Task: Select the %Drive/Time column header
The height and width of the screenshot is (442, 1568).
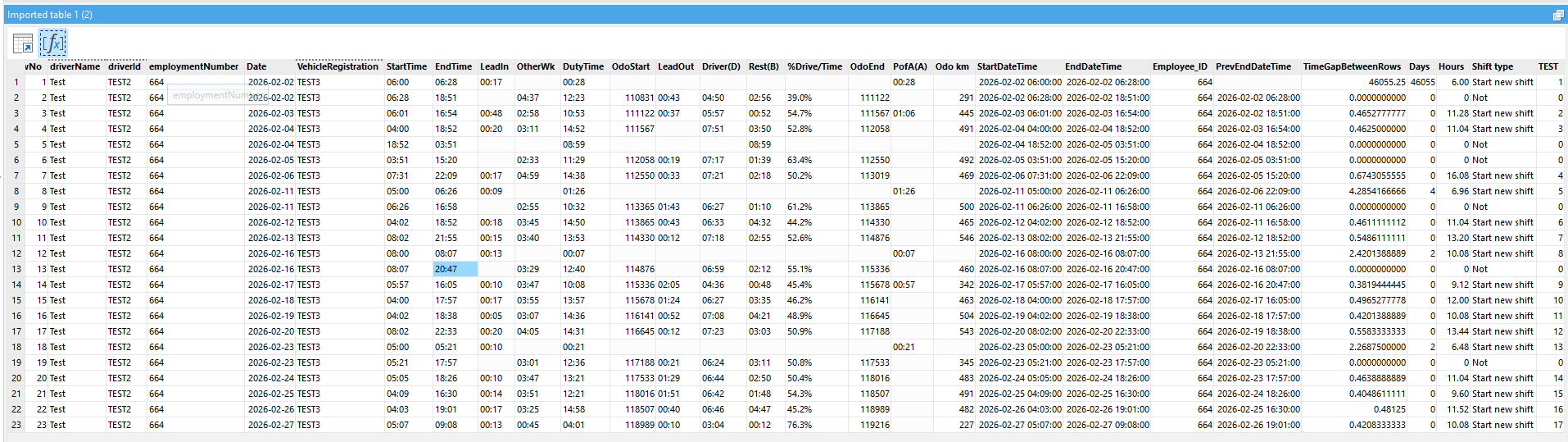Action: [814, 66]
